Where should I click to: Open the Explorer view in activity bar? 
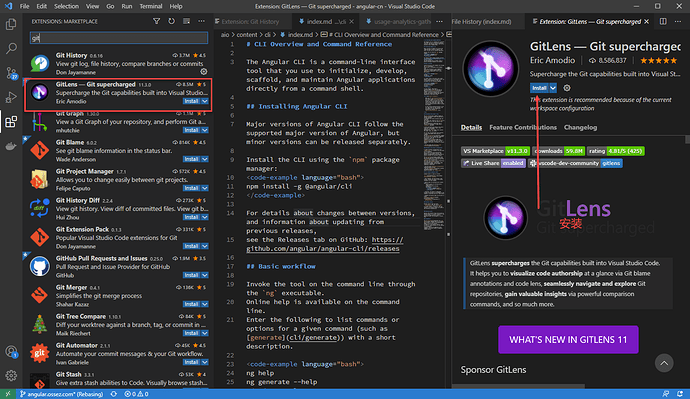point(11,24)
